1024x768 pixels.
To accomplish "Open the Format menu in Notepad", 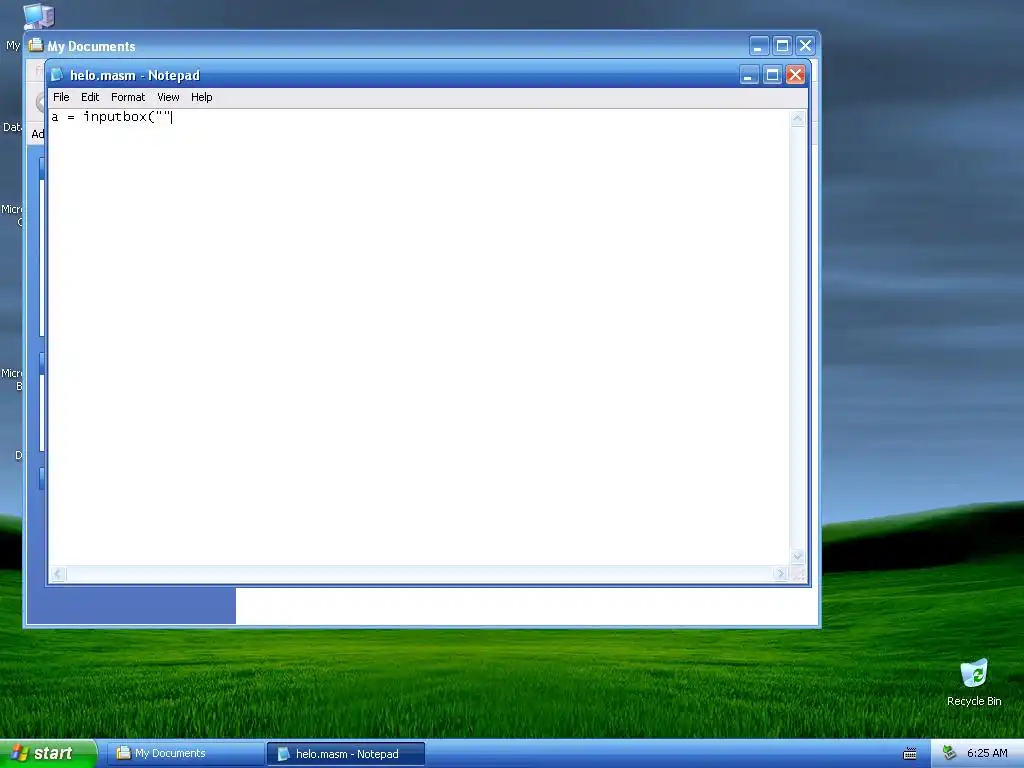I will [128, 97].
